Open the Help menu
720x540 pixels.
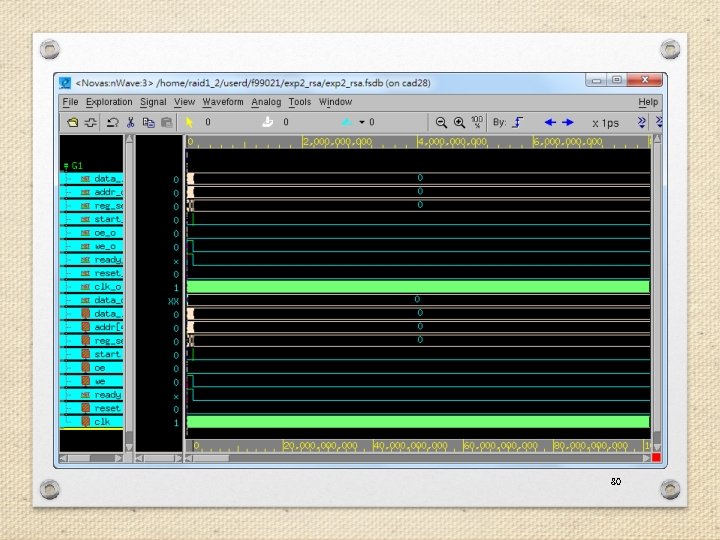point(648,102)
